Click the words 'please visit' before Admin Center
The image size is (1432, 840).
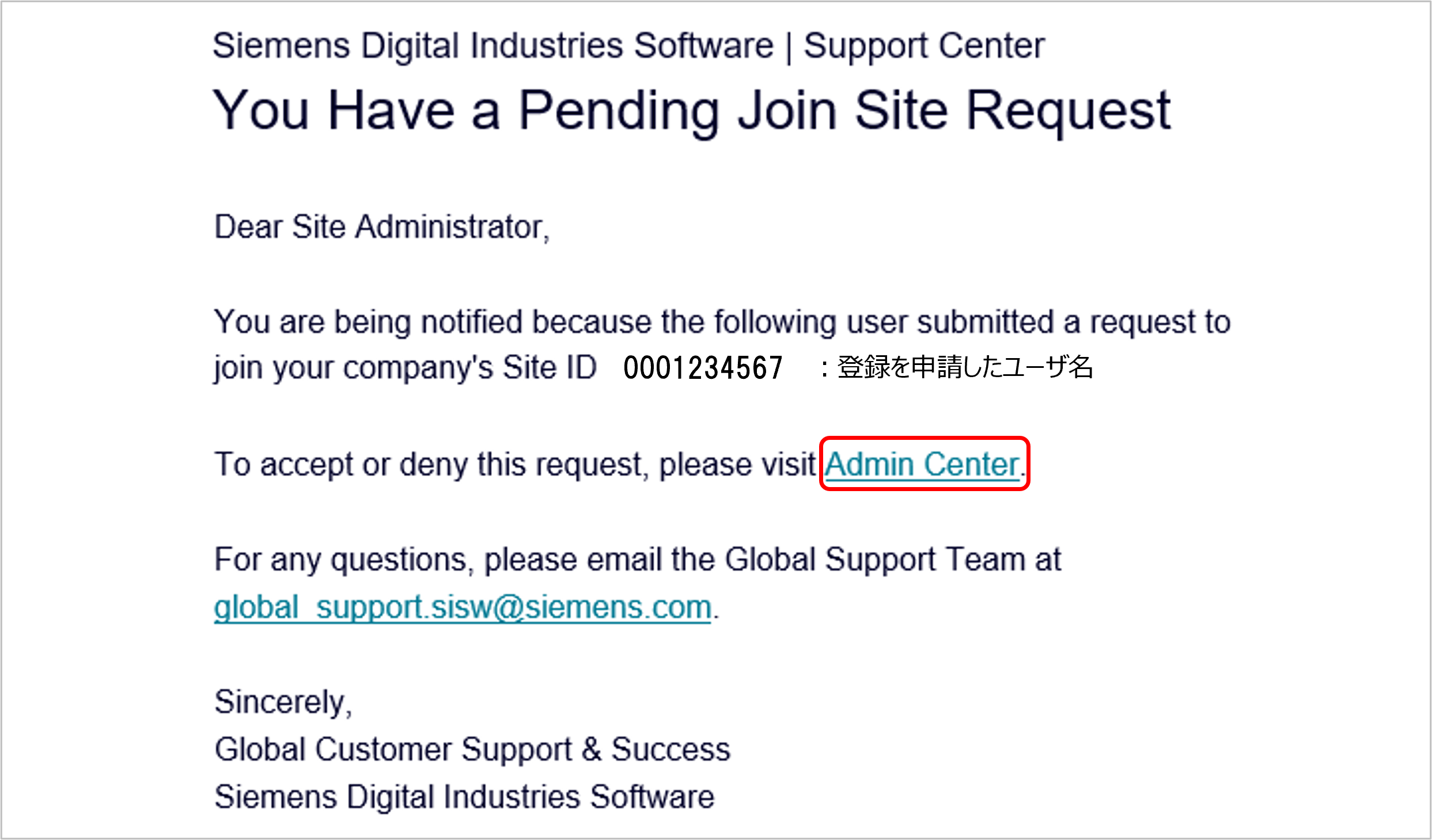tap(737, 465)
